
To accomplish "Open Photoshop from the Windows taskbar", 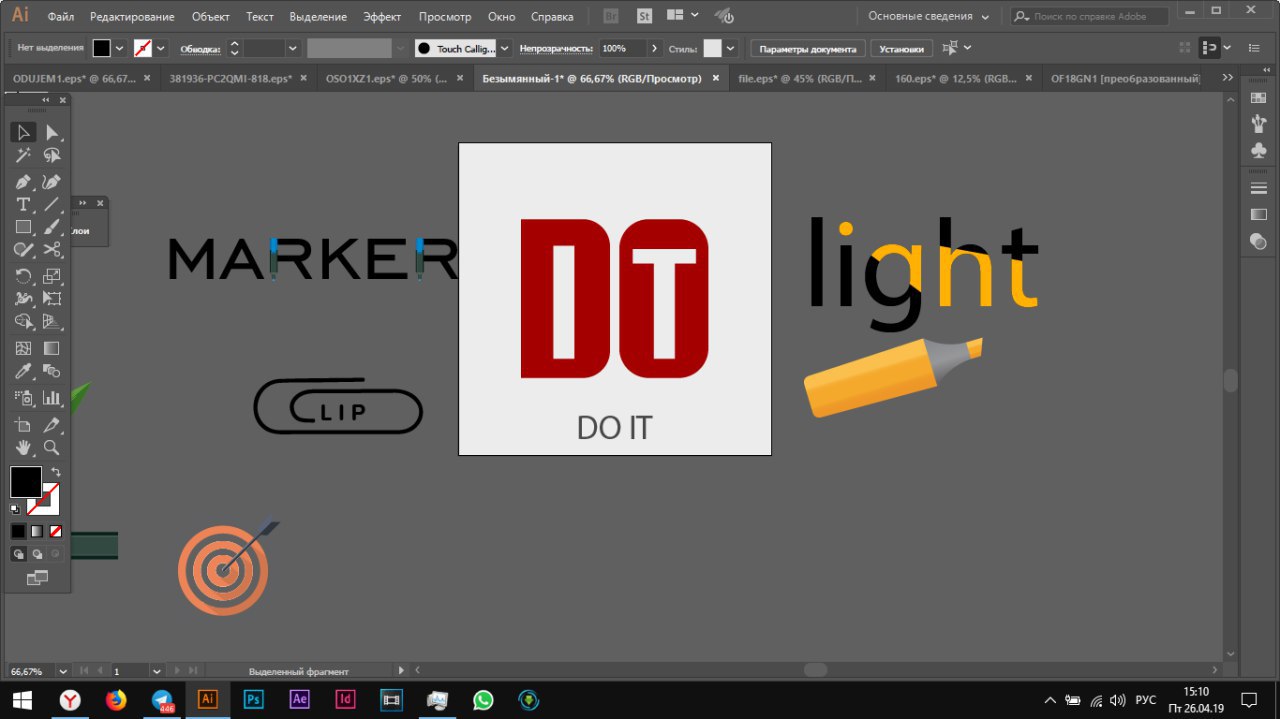I will [x=254, y=699].
